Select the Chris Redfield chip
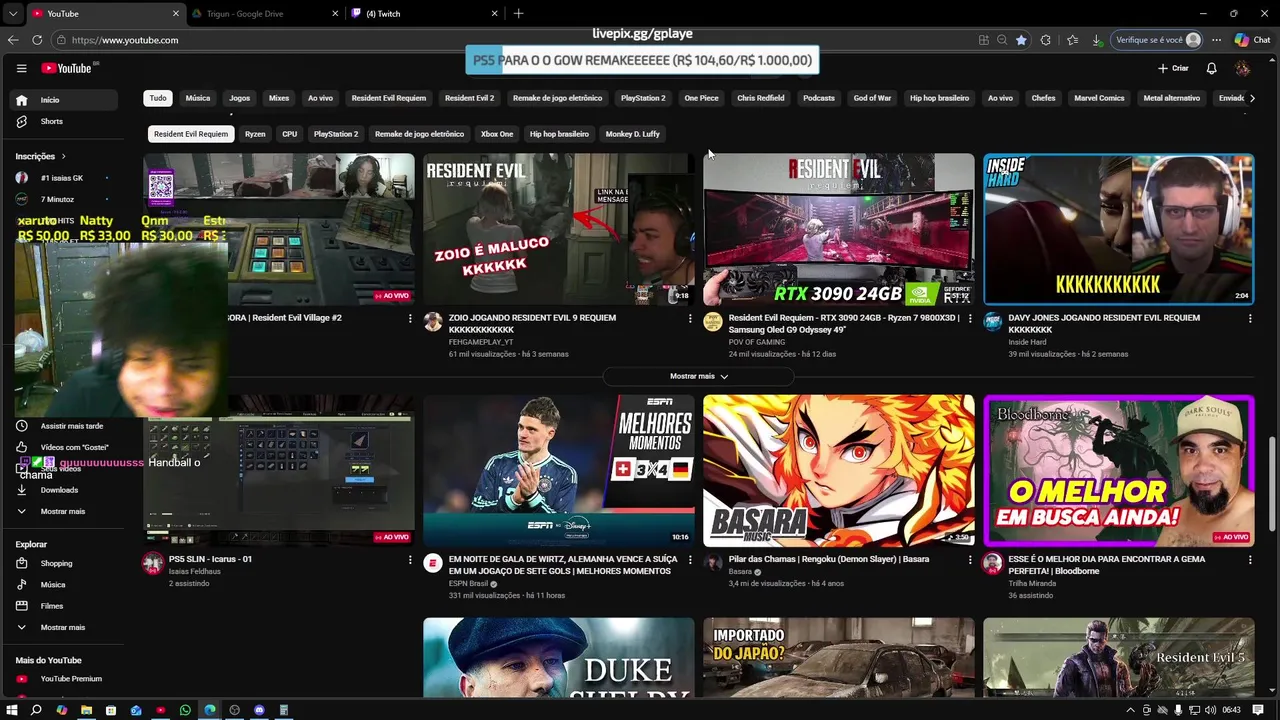The height and width of the screenshot is (720, 1280). [761, 98]
